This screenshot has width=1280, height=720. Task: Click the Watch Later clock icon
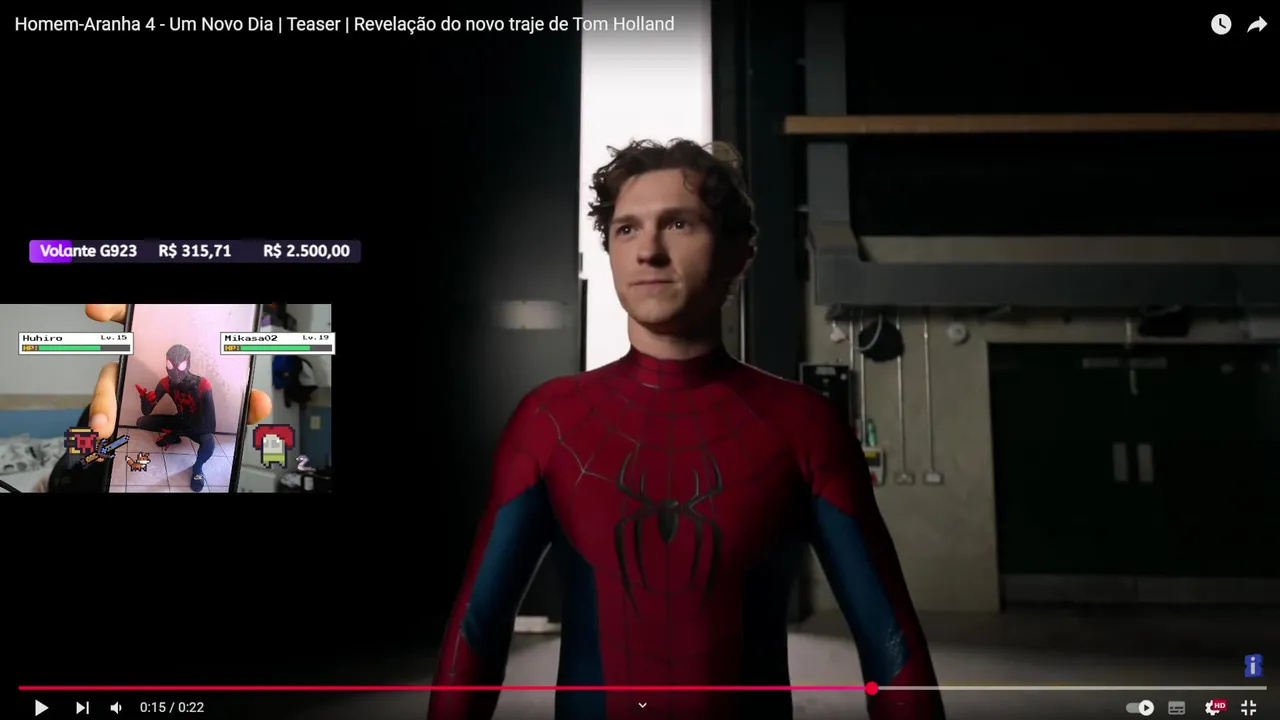coord(1221,24)
